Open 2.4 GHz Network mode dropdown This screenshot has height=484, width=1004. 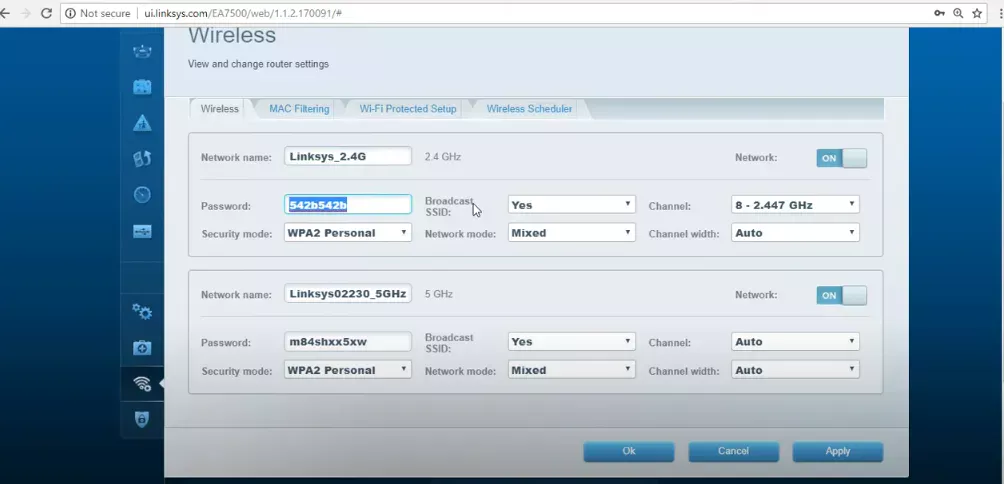coord(571,233)
